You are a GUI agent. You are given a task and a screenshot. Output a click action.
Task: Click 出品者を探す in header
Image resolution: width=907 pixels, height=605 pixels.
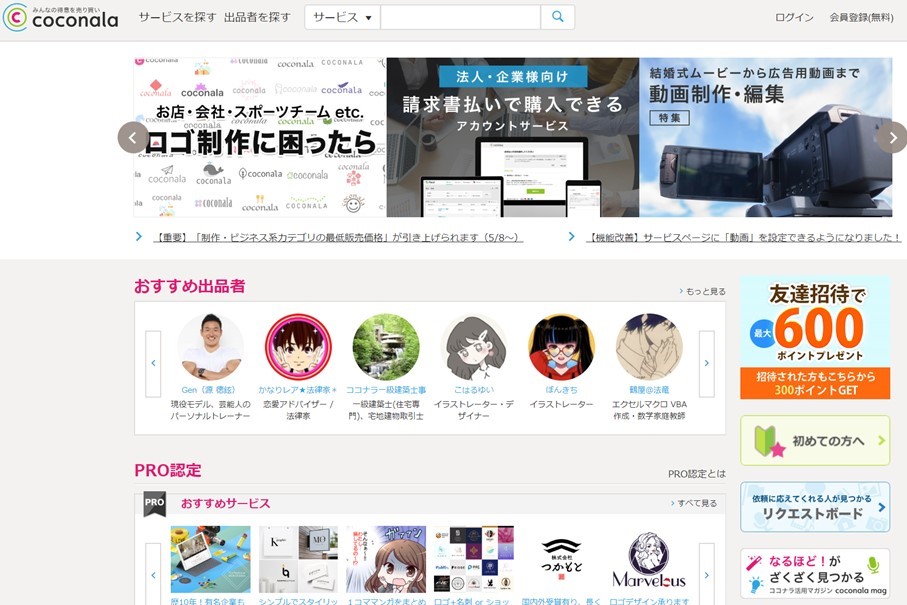(257, 17)
